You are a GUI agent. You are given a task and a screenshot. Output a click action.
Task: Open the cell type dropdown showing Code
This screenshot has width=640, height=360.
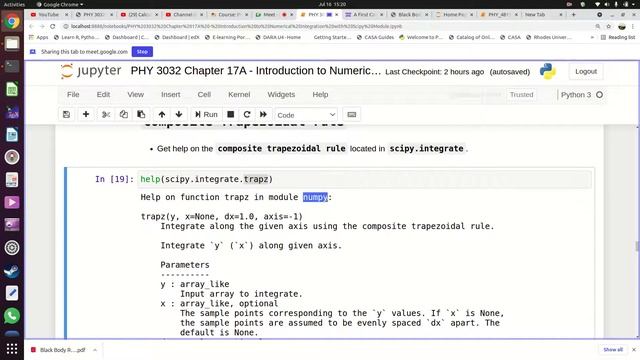pyautogui.click(x=307, y=115)
